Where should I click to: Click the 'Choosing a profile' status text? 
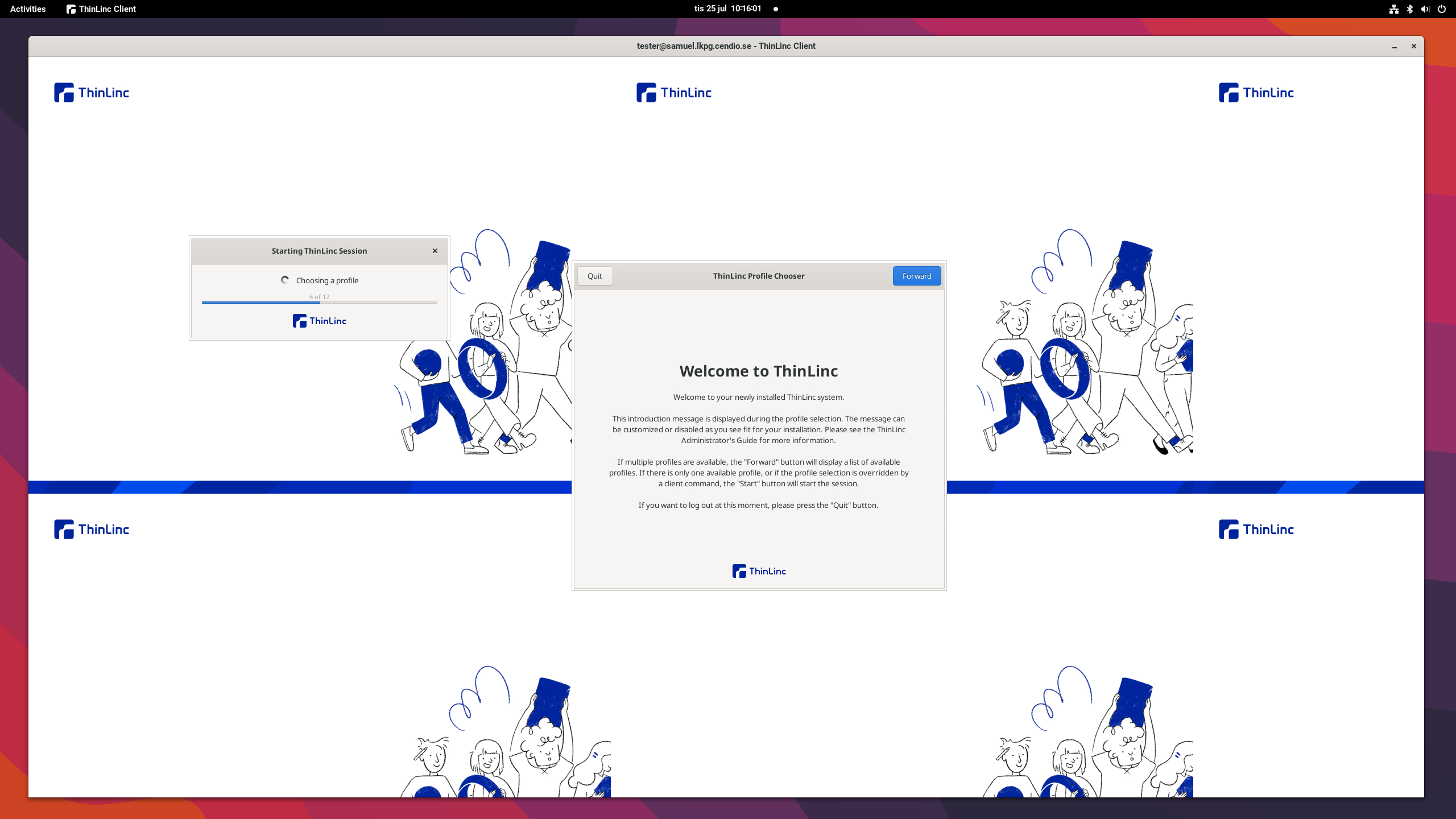coord(327,280)
